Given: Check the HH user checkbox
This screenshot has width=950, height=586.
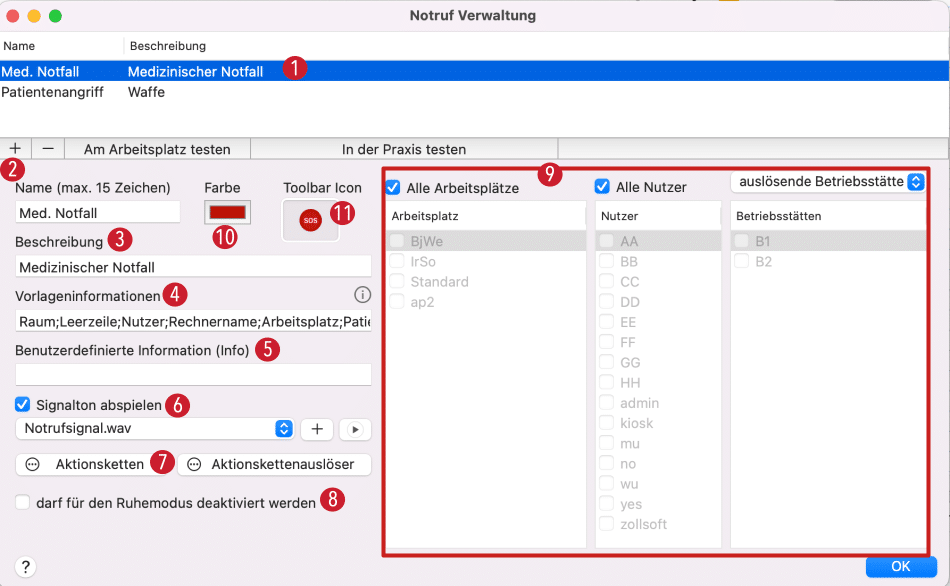Looking at the screenshot, I should 606,382.
